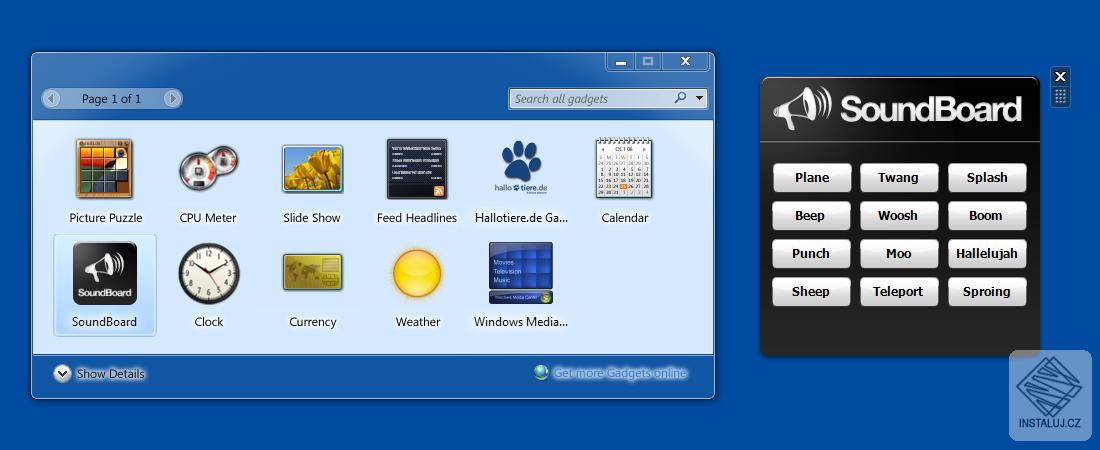Play the Beep sound
This screenshot has height=450, width=1100.
(x=811, y=216)
